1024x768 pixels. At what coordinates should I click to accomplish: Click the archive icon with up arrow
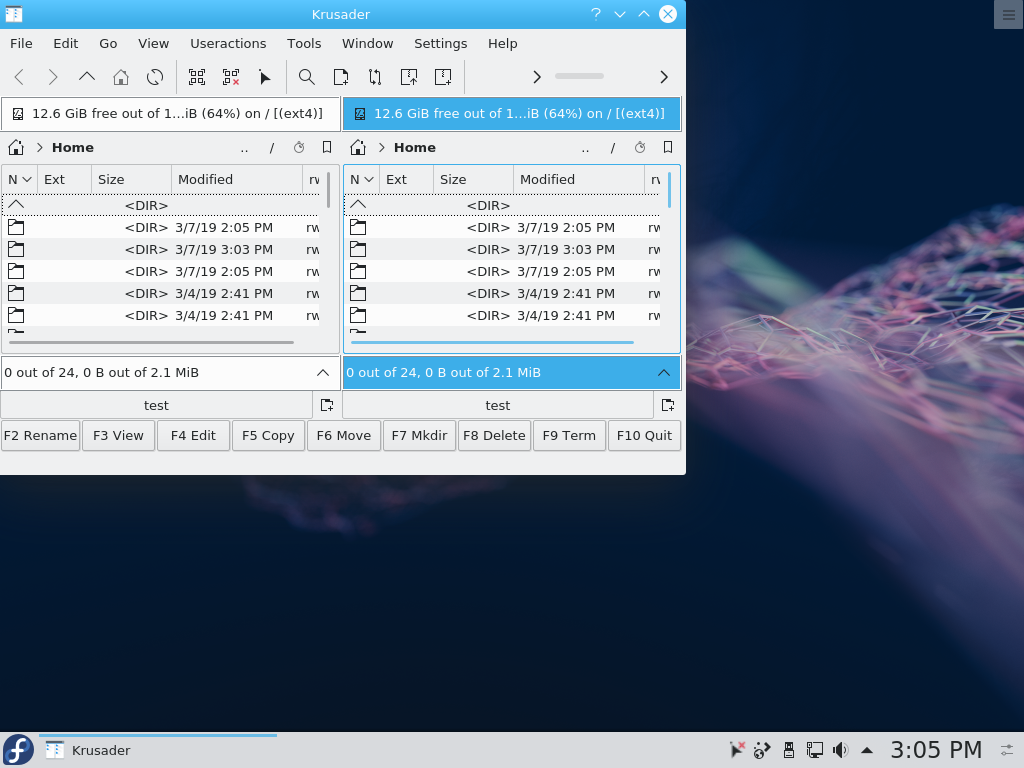tap(409, 77)
